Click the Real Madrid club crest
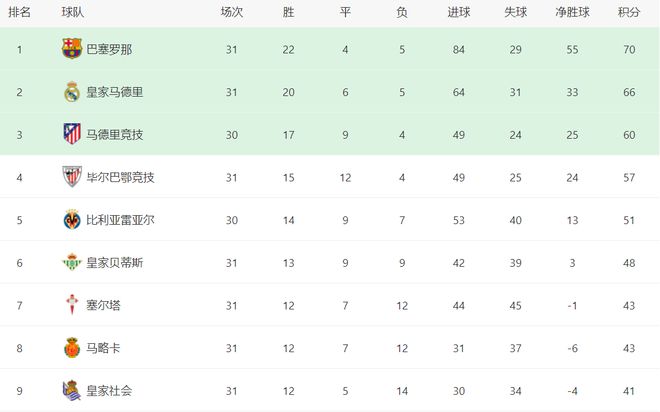Image resolution: width=660 pixels, height=412 pixels. click(71, 92)
